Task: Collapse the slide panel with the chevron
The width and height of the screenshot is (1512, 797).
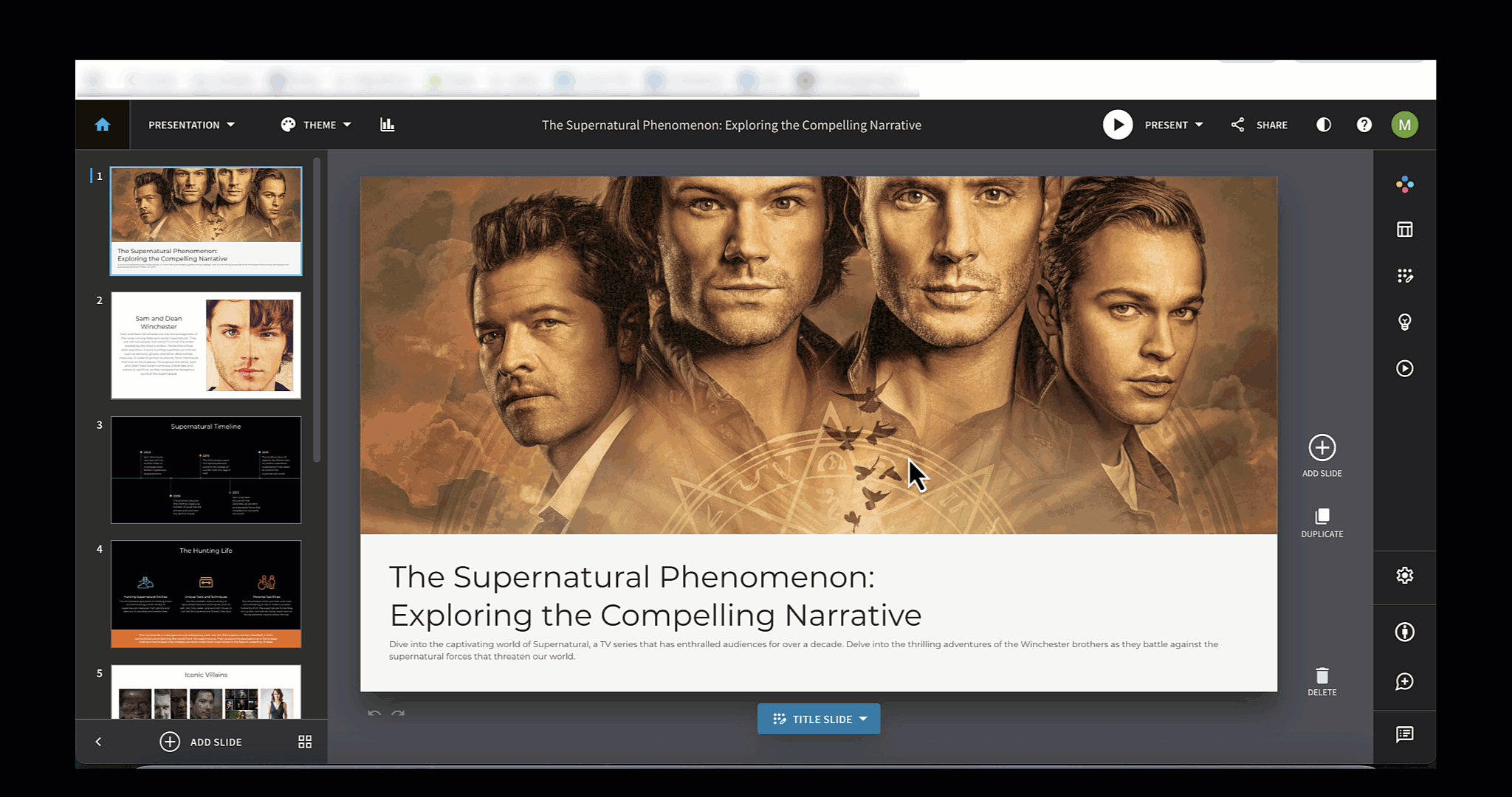Action: click(x=98, y=742)
